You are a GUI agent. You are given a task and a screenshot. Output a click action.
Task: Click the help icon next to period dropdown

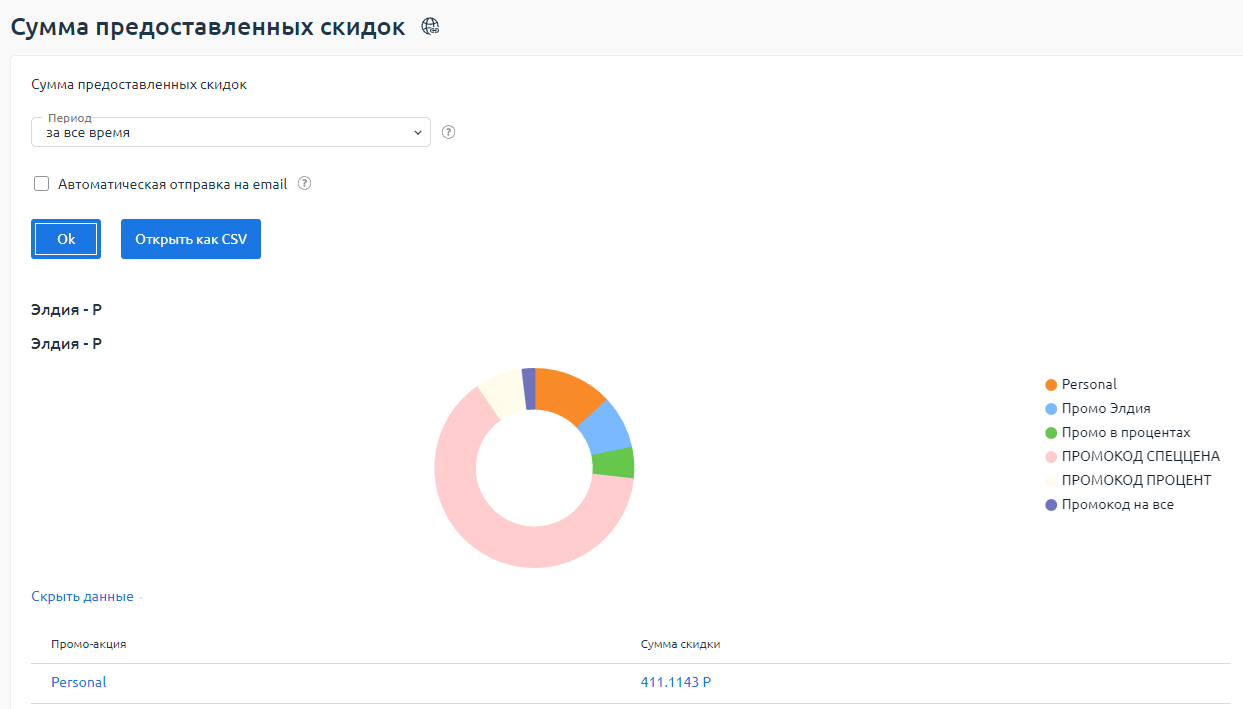448,132
